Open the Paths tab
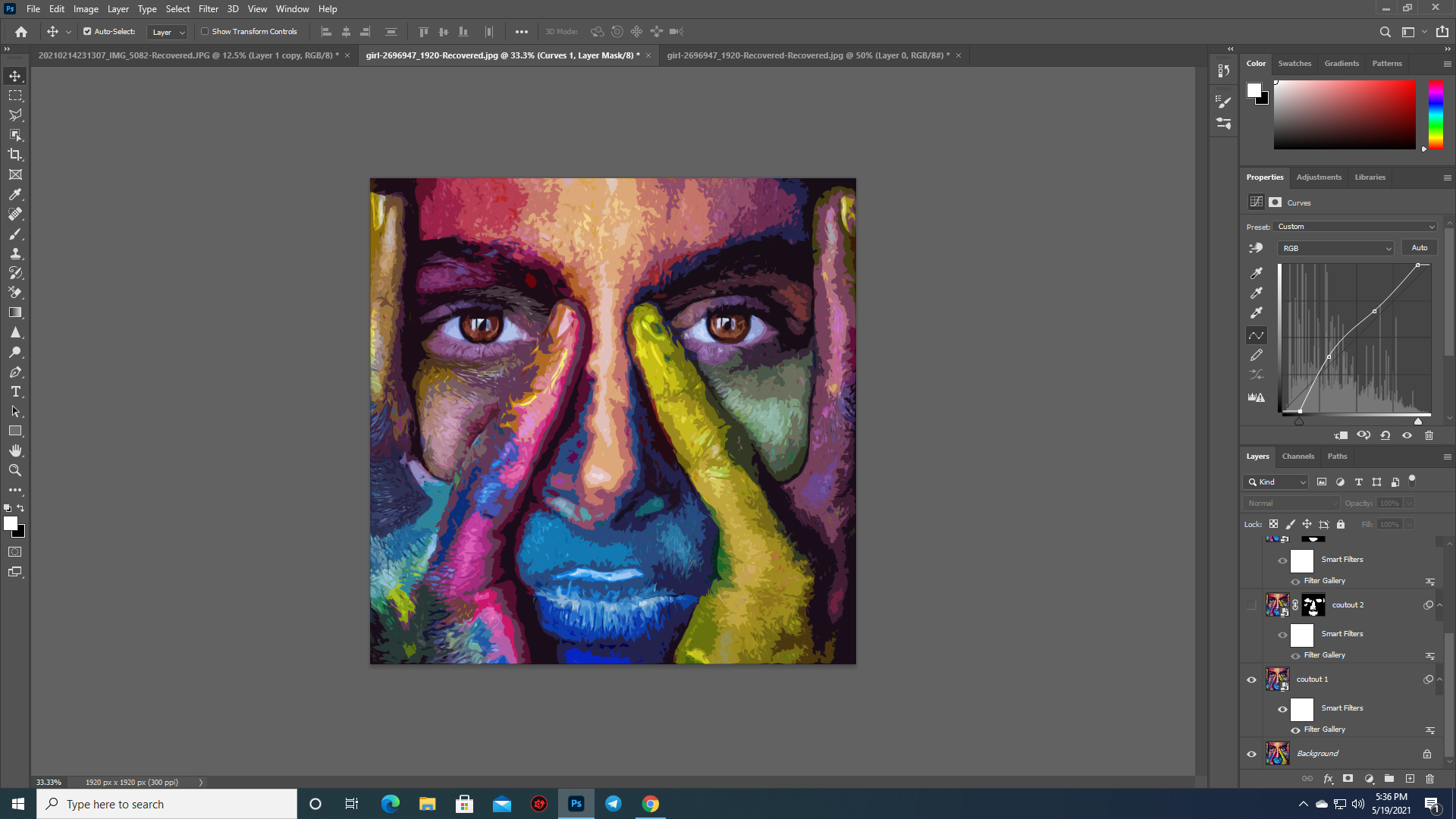The image size is (1456, 819). [x=1337, y=457]
